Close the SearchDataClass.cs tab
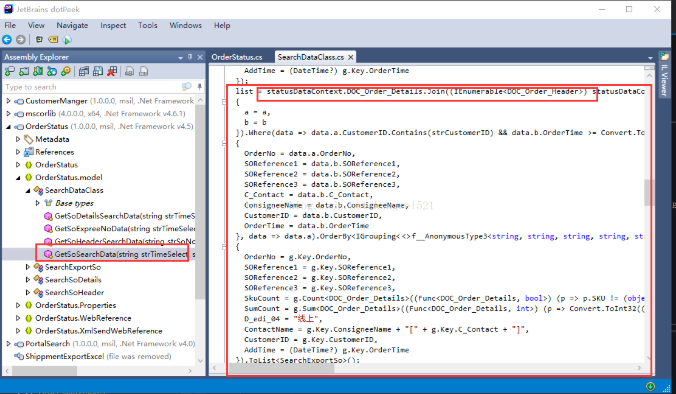Screen dimensions: 676x394 (351, 57)
